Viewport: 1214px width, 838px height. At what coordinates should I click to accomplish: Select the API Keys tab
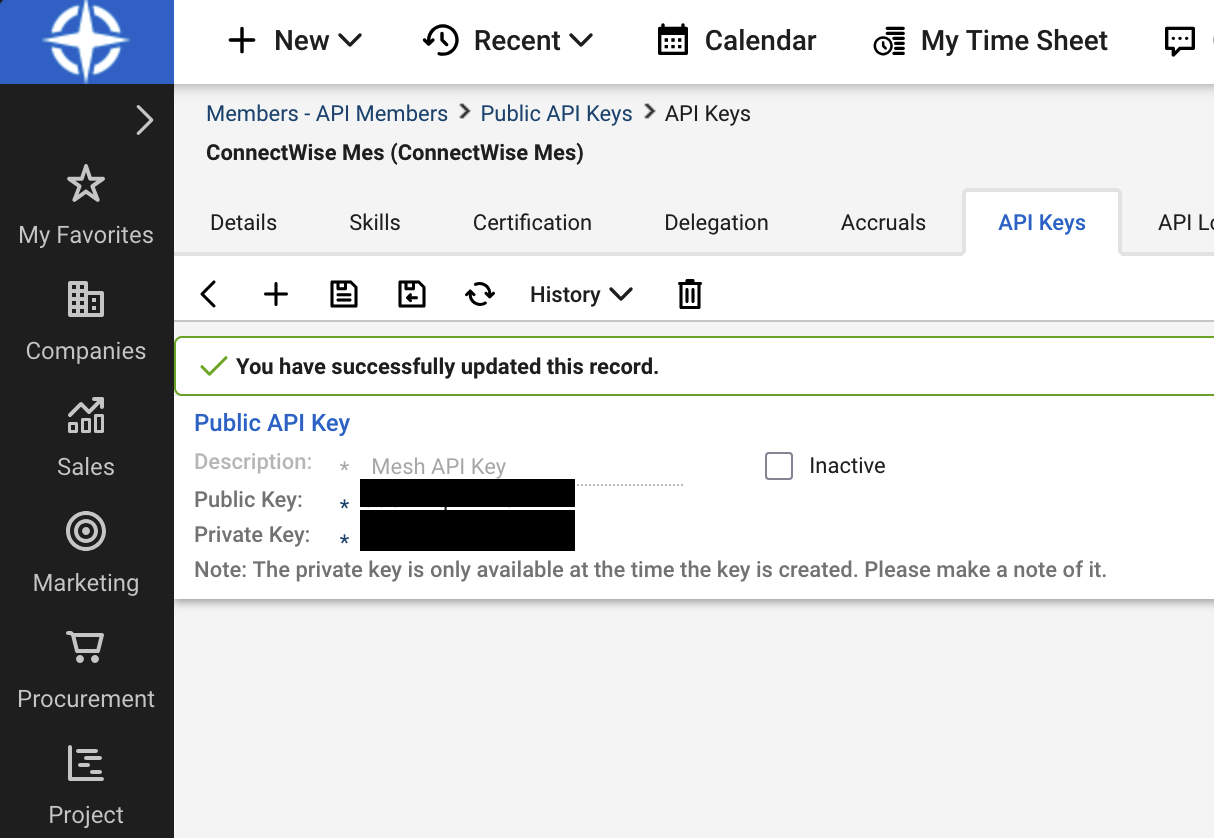coord(1042,222)
